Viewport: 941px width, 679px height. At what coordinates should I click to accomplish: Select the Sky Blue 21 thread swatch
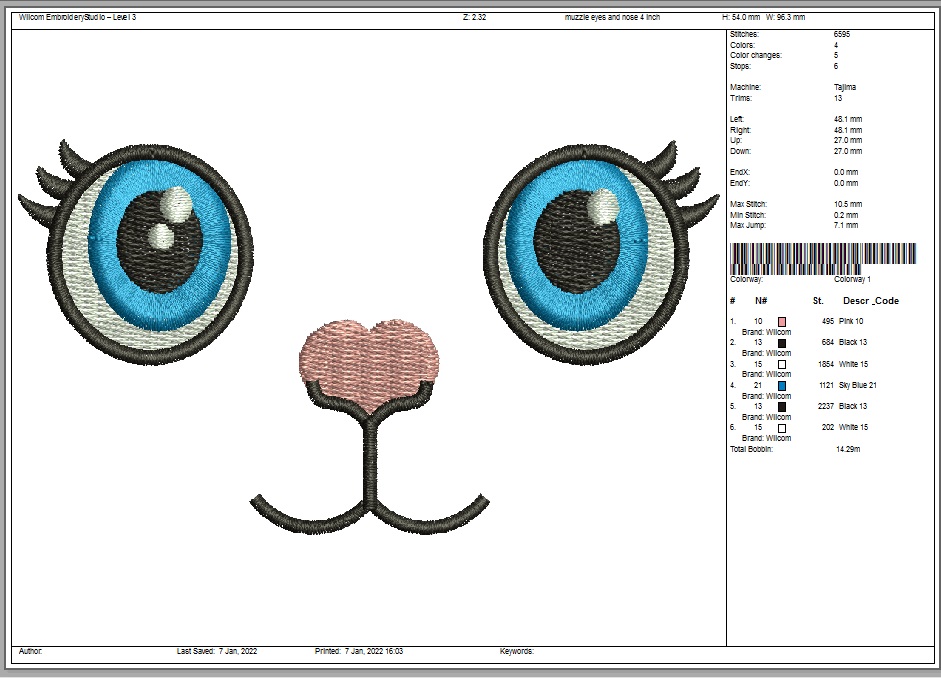[x=782, y=385]
